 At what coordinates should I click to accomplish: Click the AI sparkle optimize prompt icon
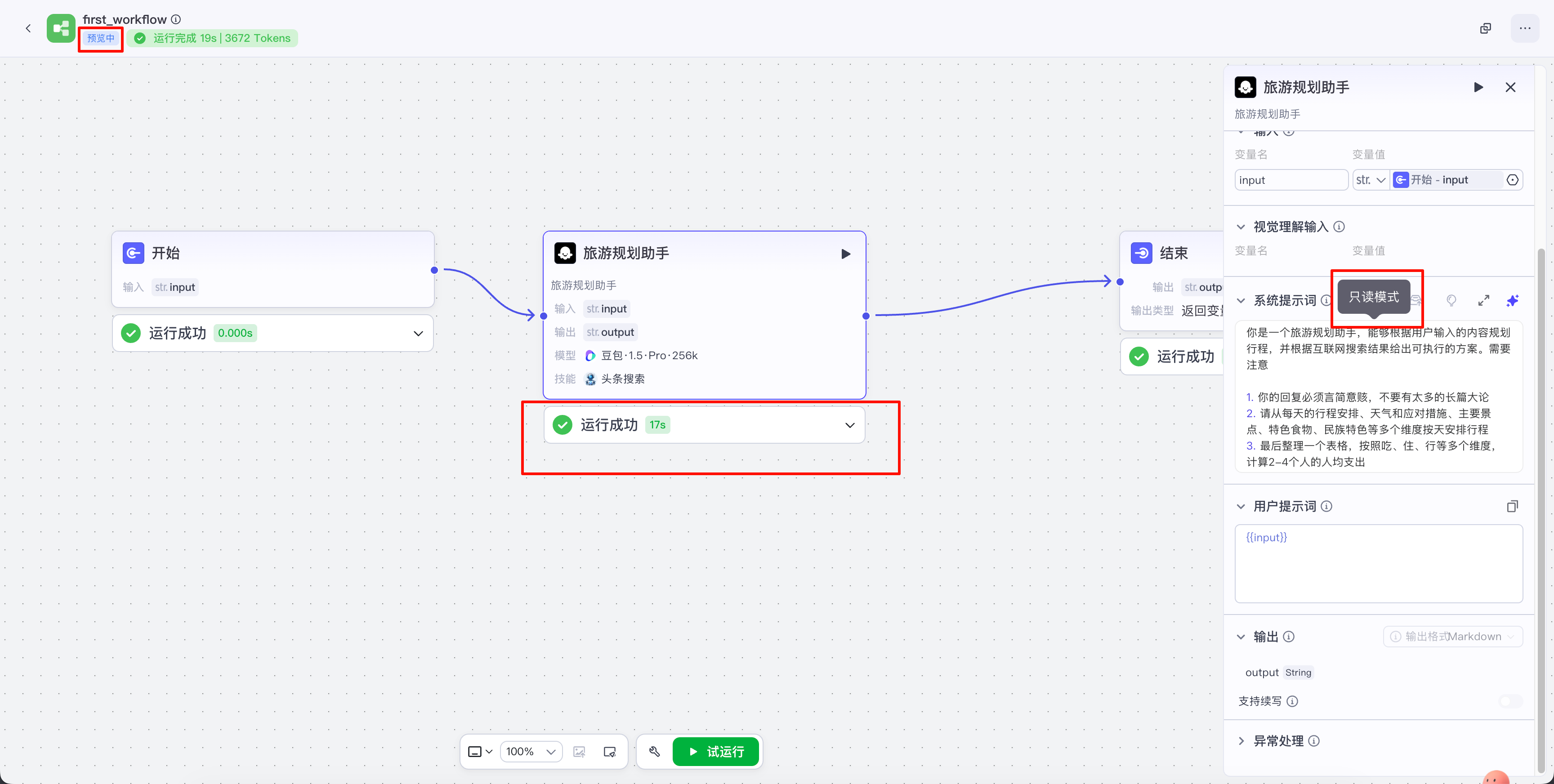click(1512, 300)
